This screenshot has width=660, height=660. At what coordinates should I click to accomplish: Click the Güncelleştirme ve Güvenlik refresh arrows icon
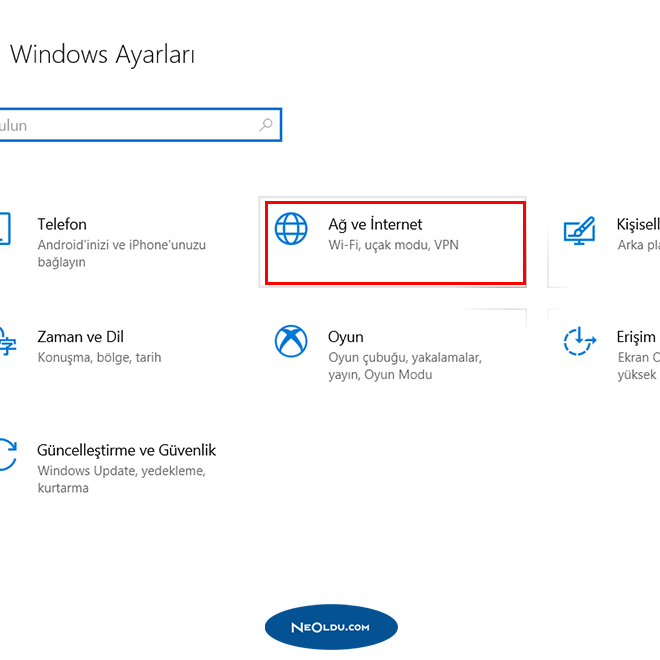(x=6, y=455)
